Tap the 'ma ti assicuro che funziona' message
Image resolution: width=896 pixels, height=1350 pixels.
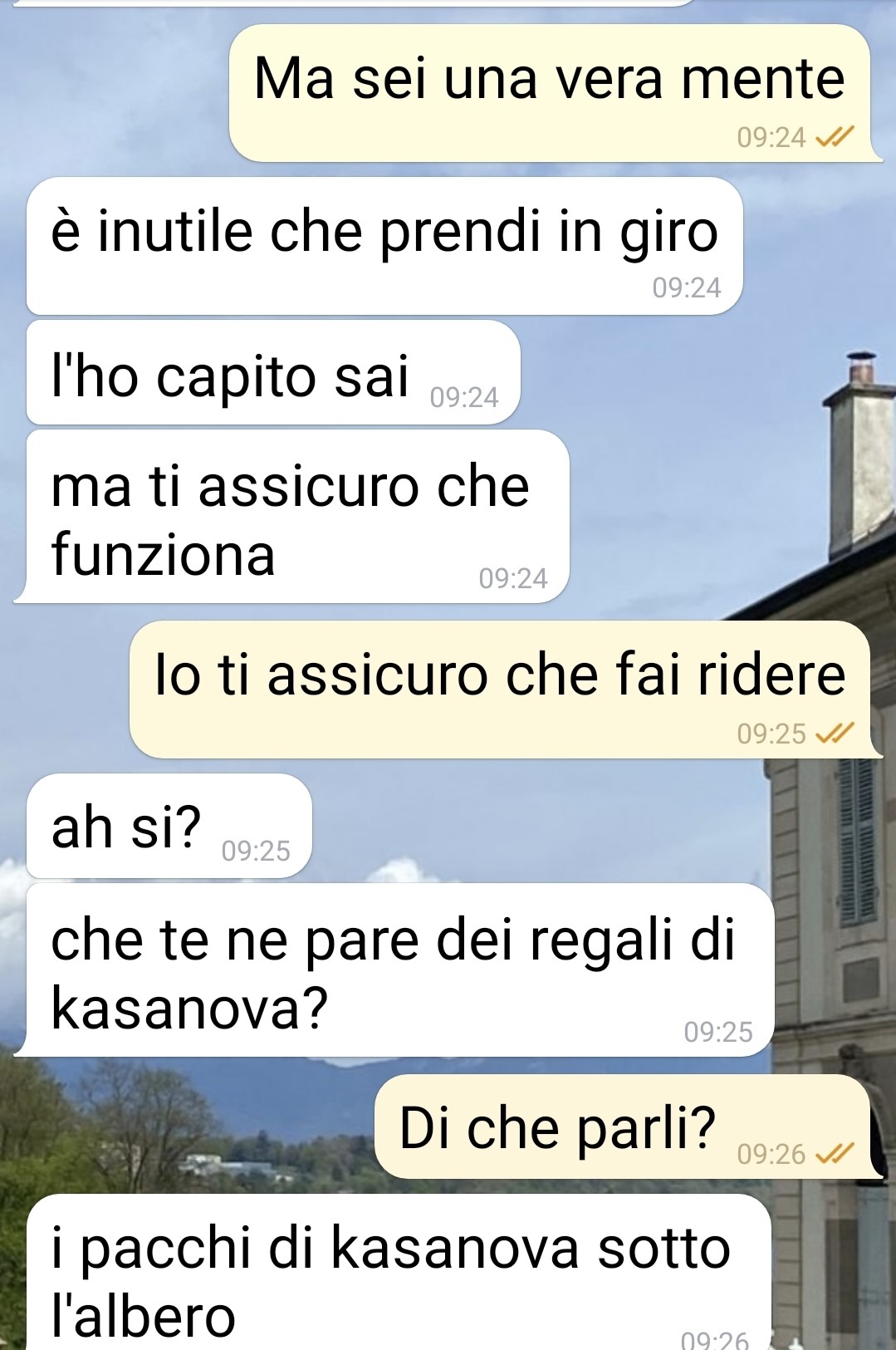(296, 517)
